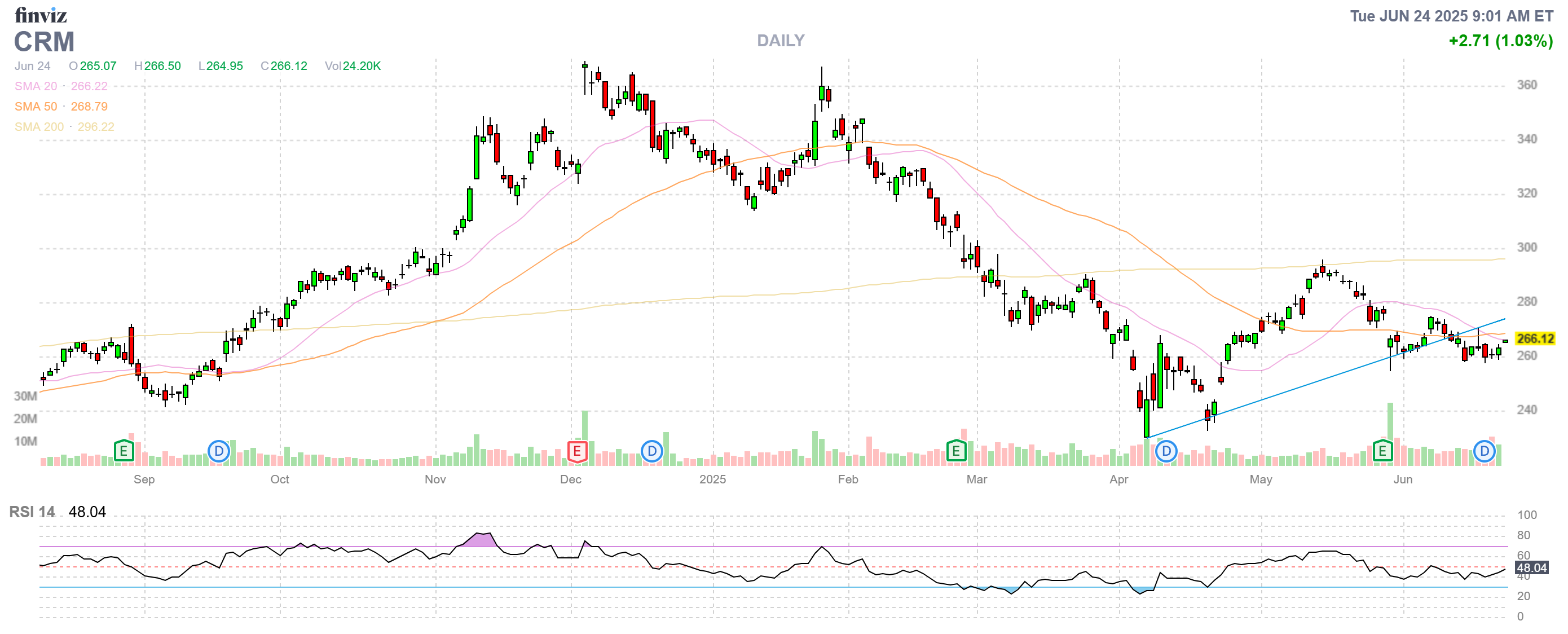Click the yellow 266.12 current price tag
The height and width of the screenshot is (634, 1568).
tap(1535, 338)
